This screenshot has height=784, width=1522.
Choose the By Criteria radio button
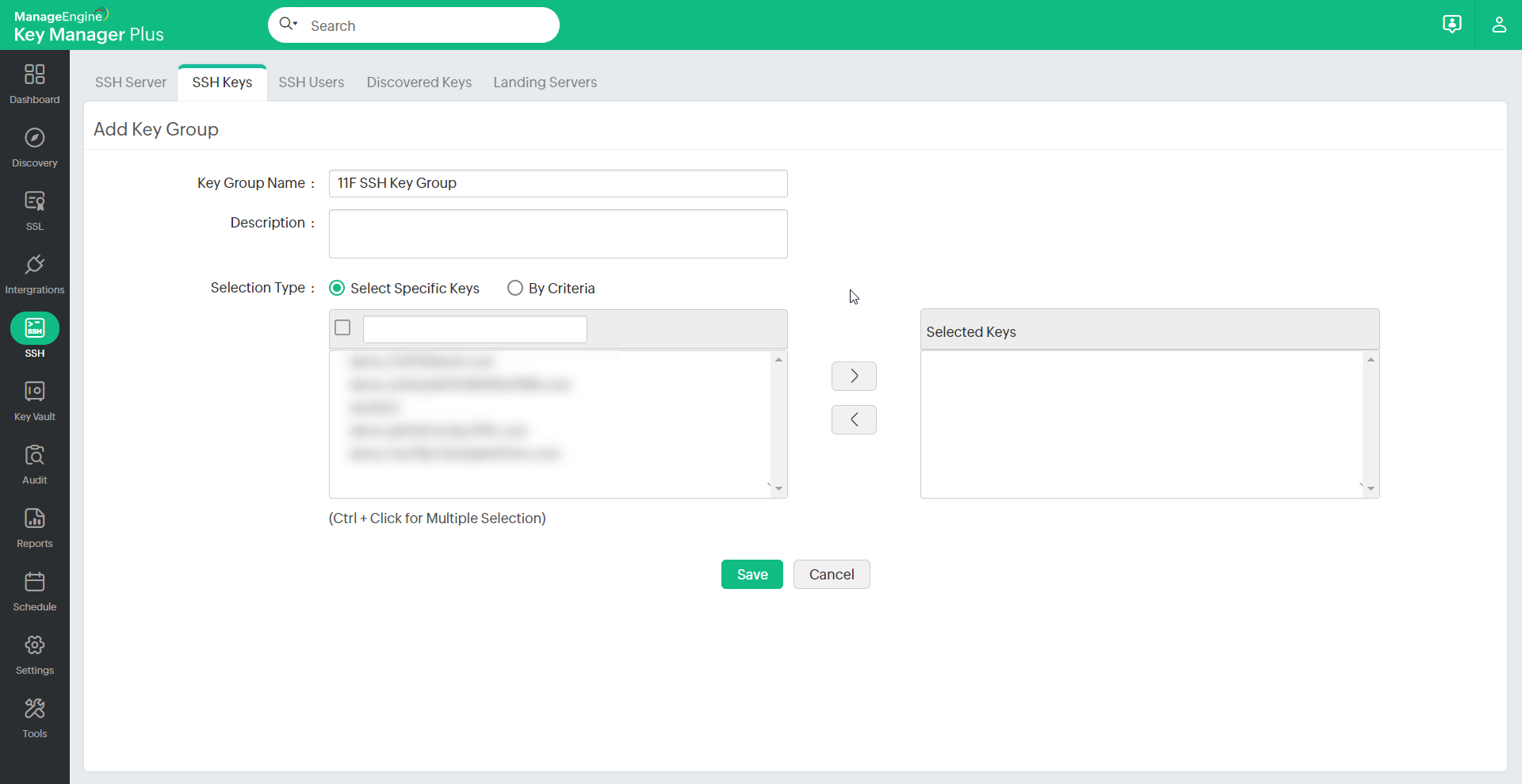[x=515, y=288]
